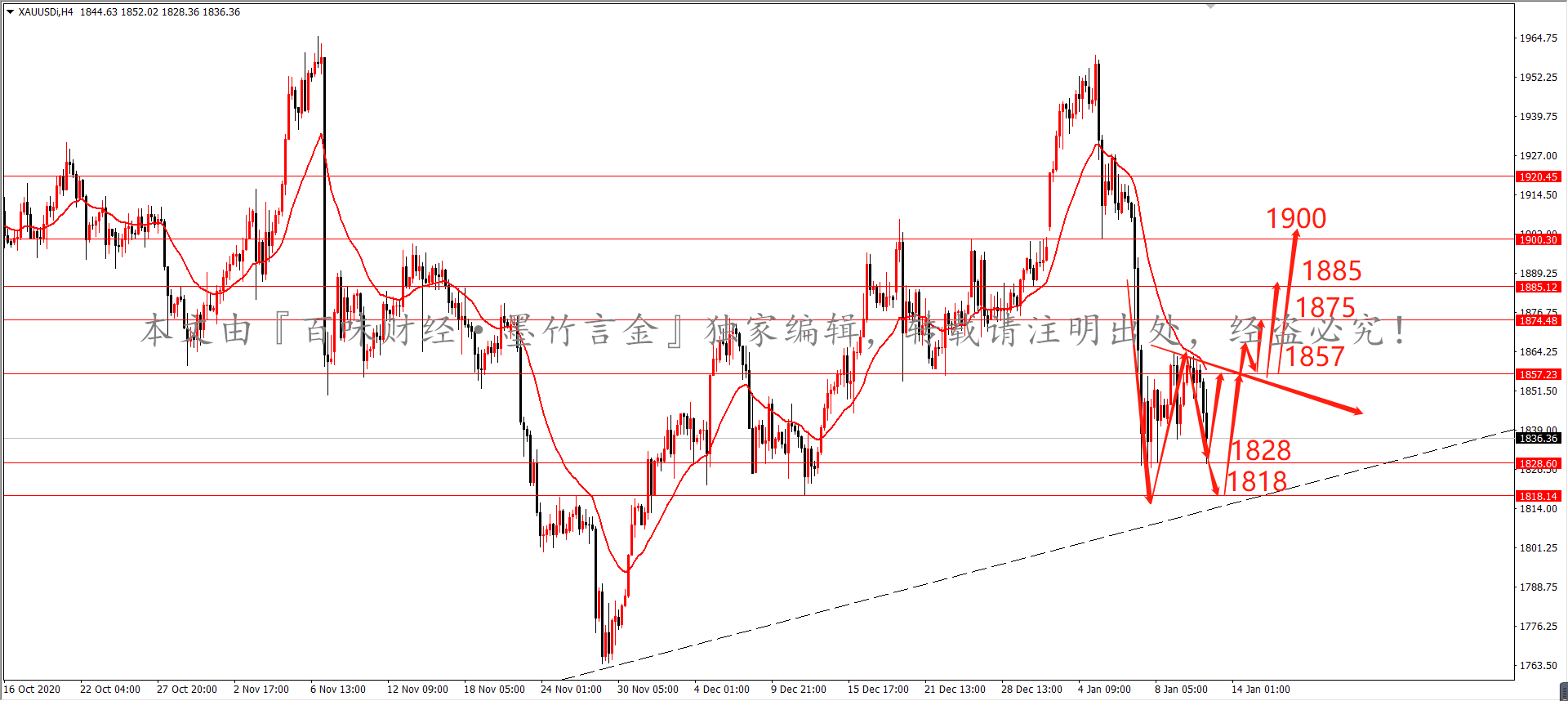Viewport: 1568px width, 701px height.
Task: Click the 1889.25 price axis label
Action: point(1538,274)
